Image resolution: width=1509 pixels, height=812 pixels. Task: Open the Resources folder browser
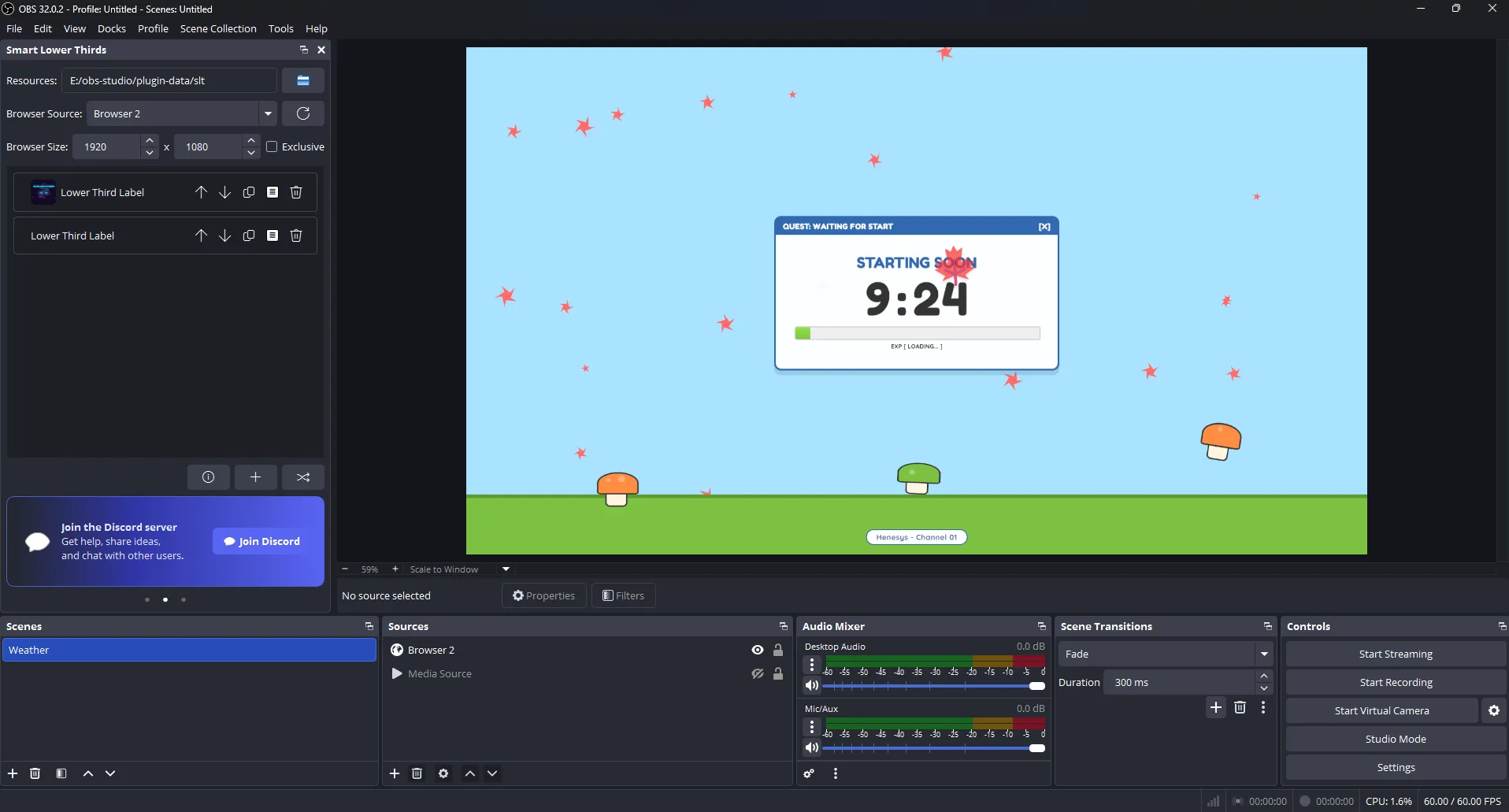(x=302, y=80)
